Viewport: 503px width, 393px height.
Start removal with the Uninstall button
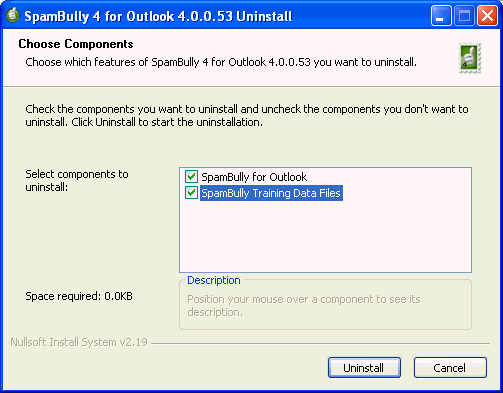(364, 368)
